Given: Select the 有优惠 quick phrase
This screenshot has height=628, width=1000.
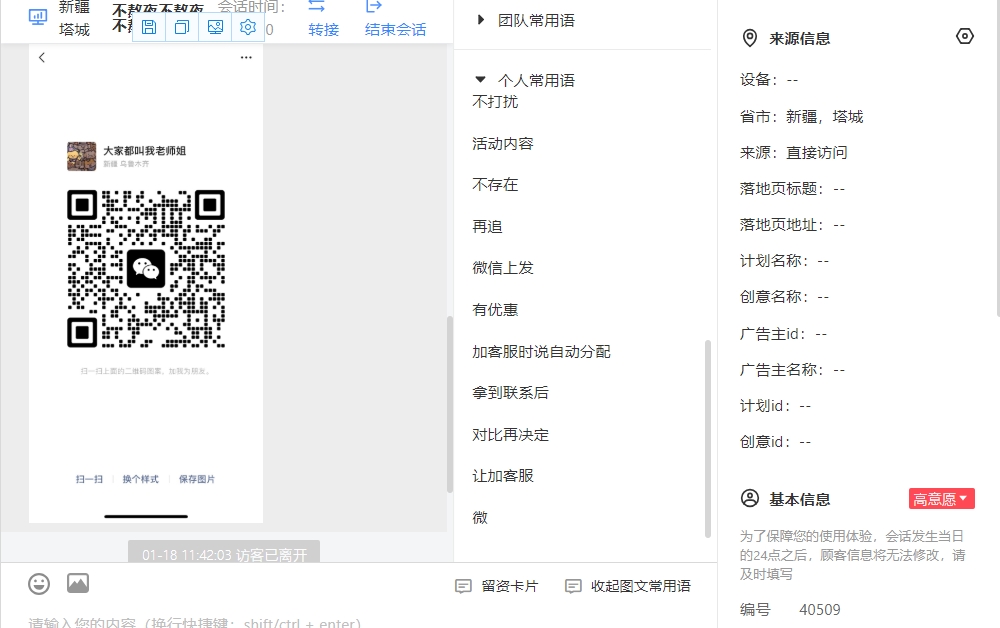Looking at the screenshot, I should click(495, 310).
